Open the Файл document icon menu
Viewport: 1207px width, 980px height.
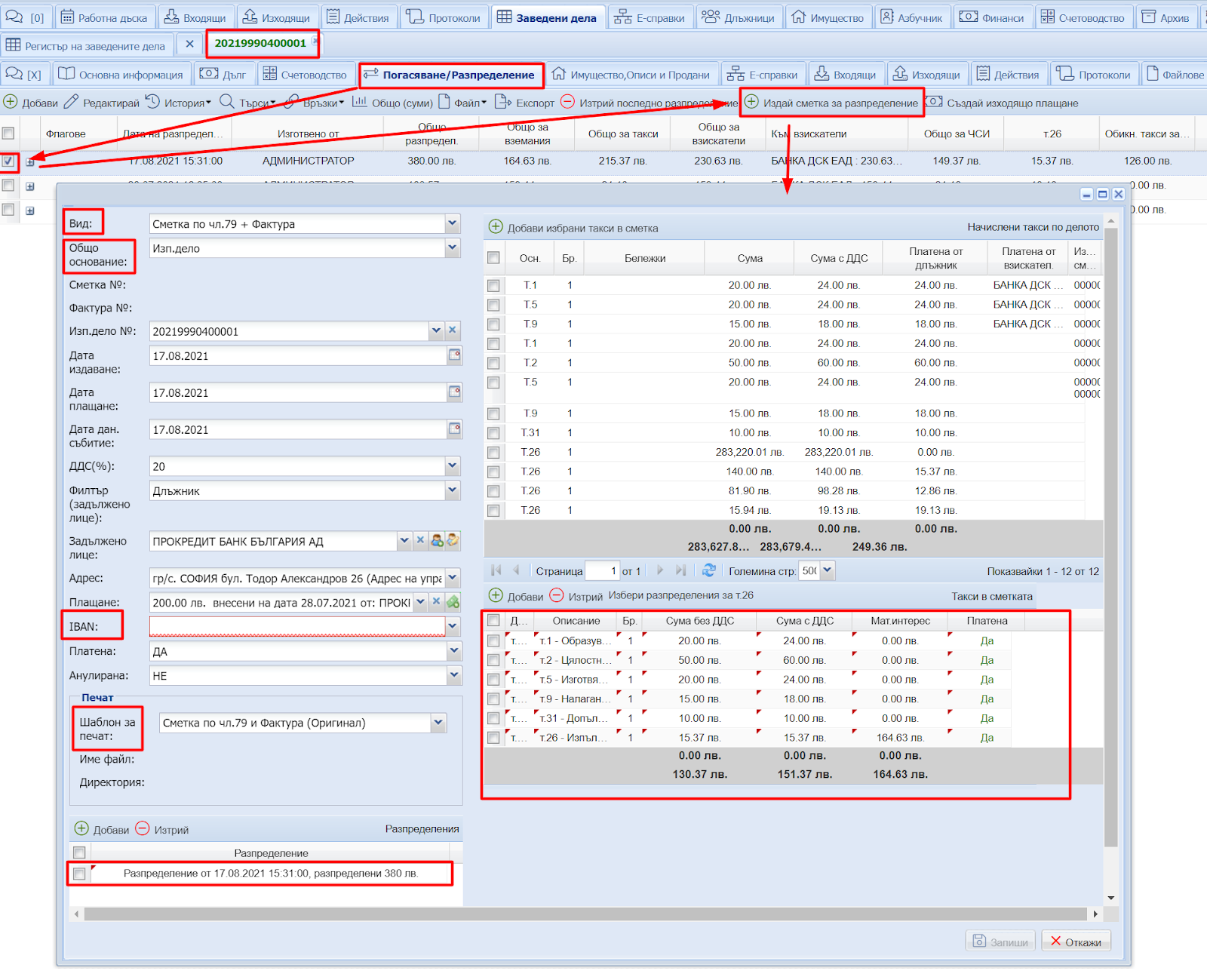tap(444, 102)
